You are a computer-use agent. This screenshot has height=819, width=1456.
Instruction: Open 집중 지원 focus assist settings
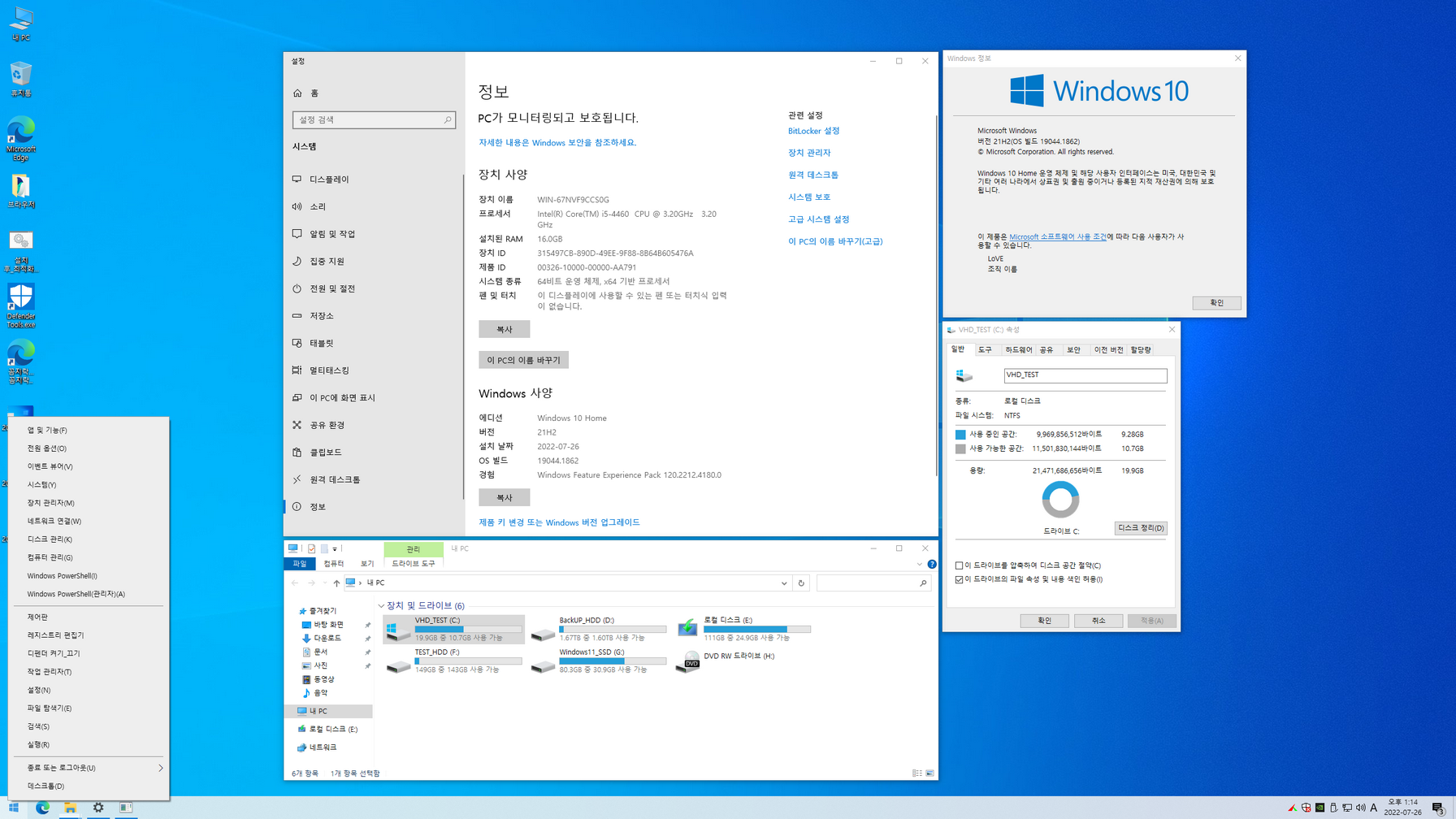click(x=374, y=261)
